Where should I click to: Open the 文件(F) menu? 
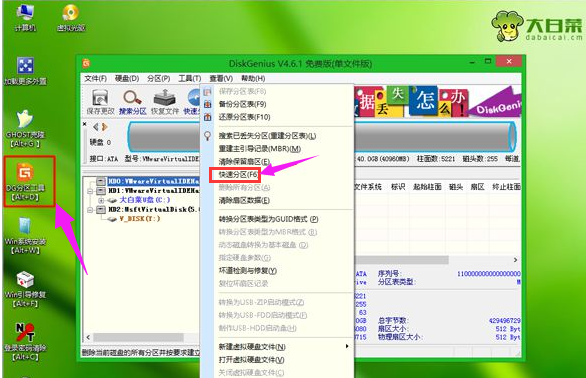(x=95, y=79)
